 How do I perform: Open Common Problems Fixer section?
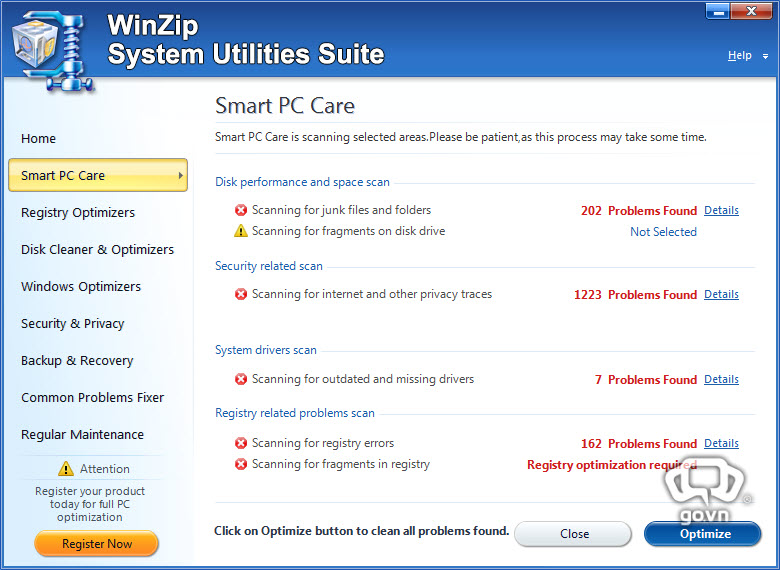click(x=93, y=398)
